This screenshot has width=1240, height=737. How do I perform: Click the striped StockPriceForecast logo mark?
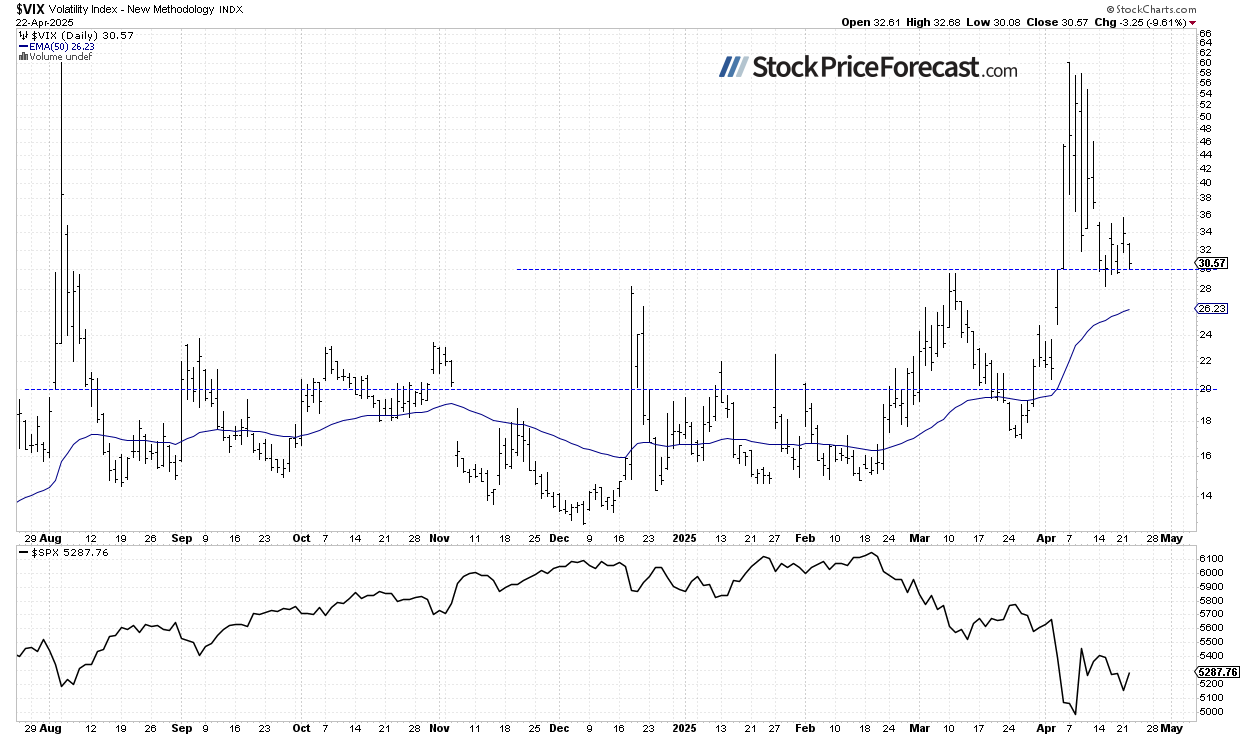click(x=733, y=68)
